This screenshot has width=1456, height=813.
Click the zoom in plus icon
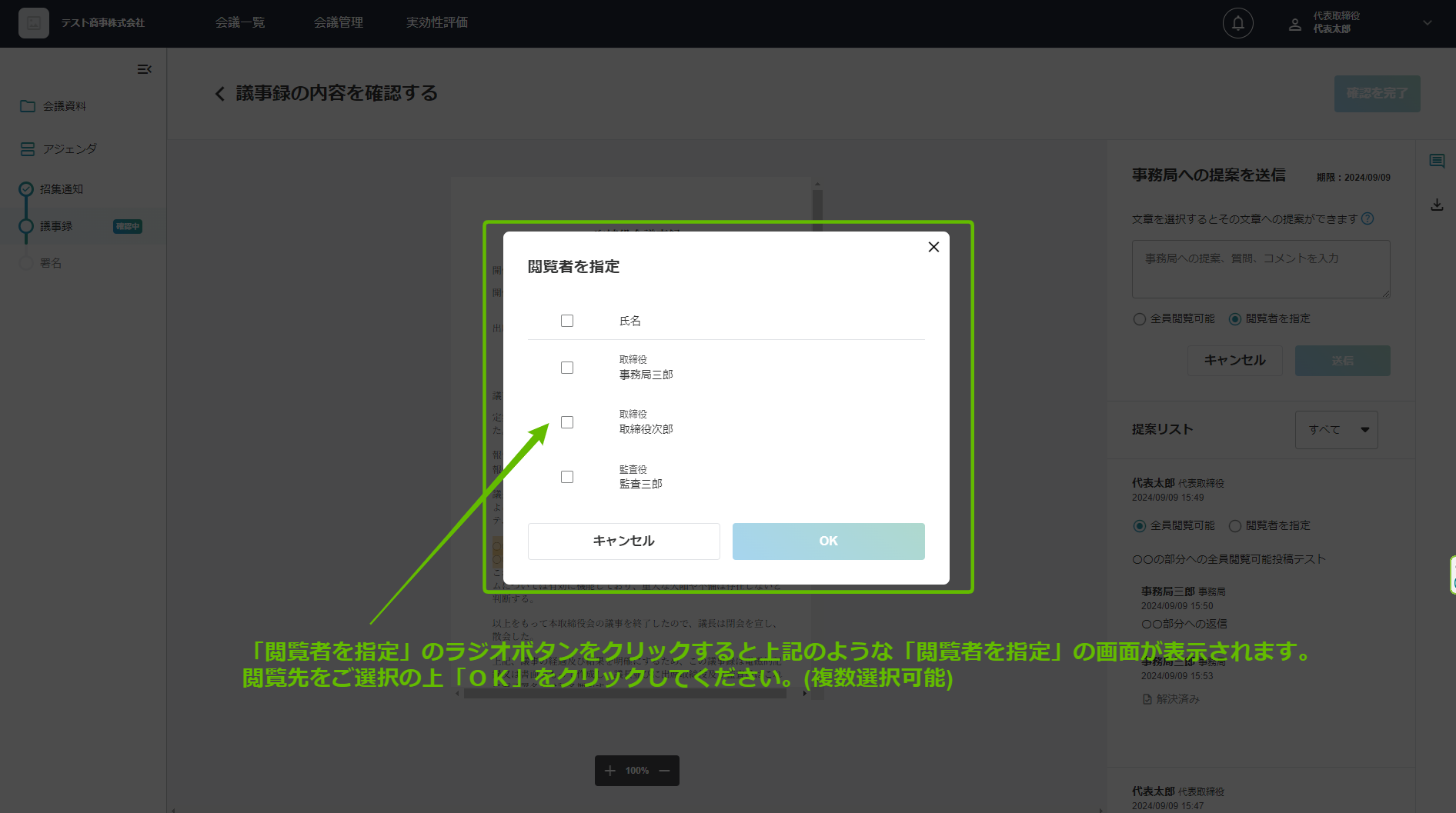point(610,771)
